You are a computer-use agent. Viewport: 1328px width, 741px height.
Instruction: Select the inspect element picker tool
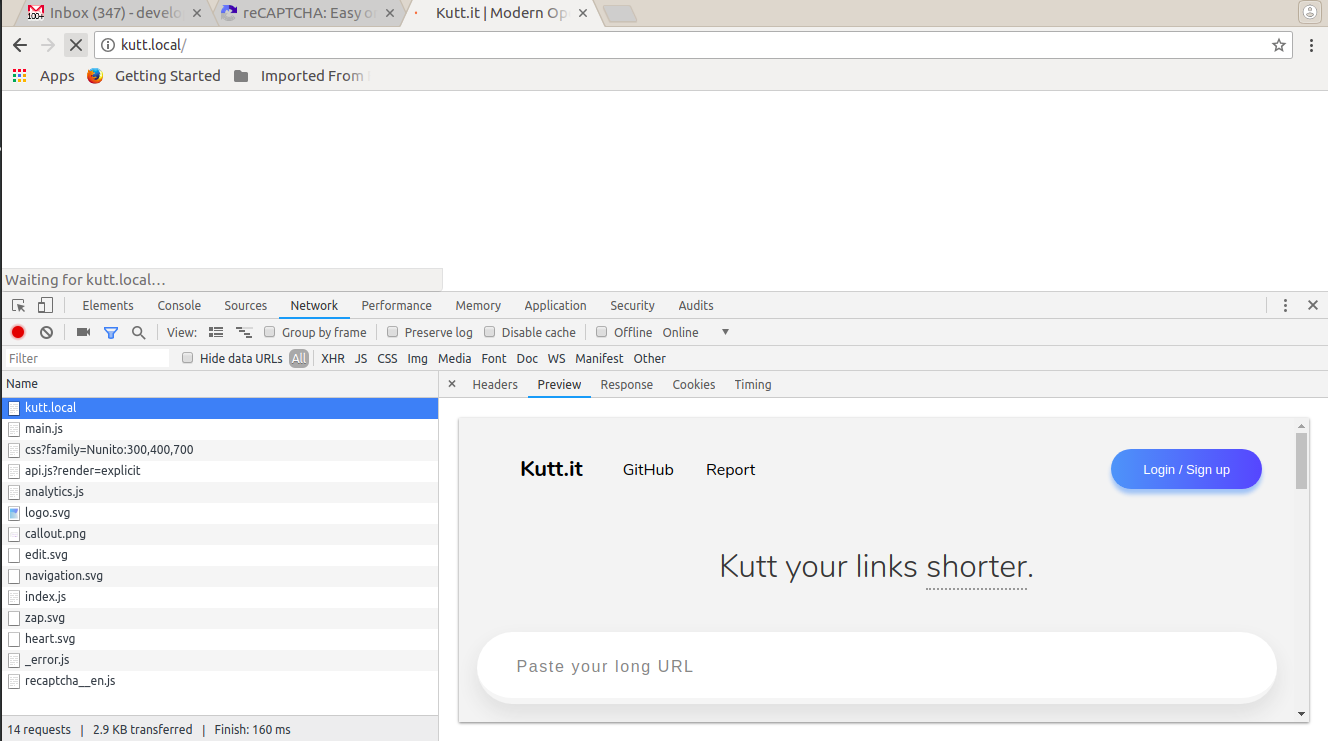point(16,304)
